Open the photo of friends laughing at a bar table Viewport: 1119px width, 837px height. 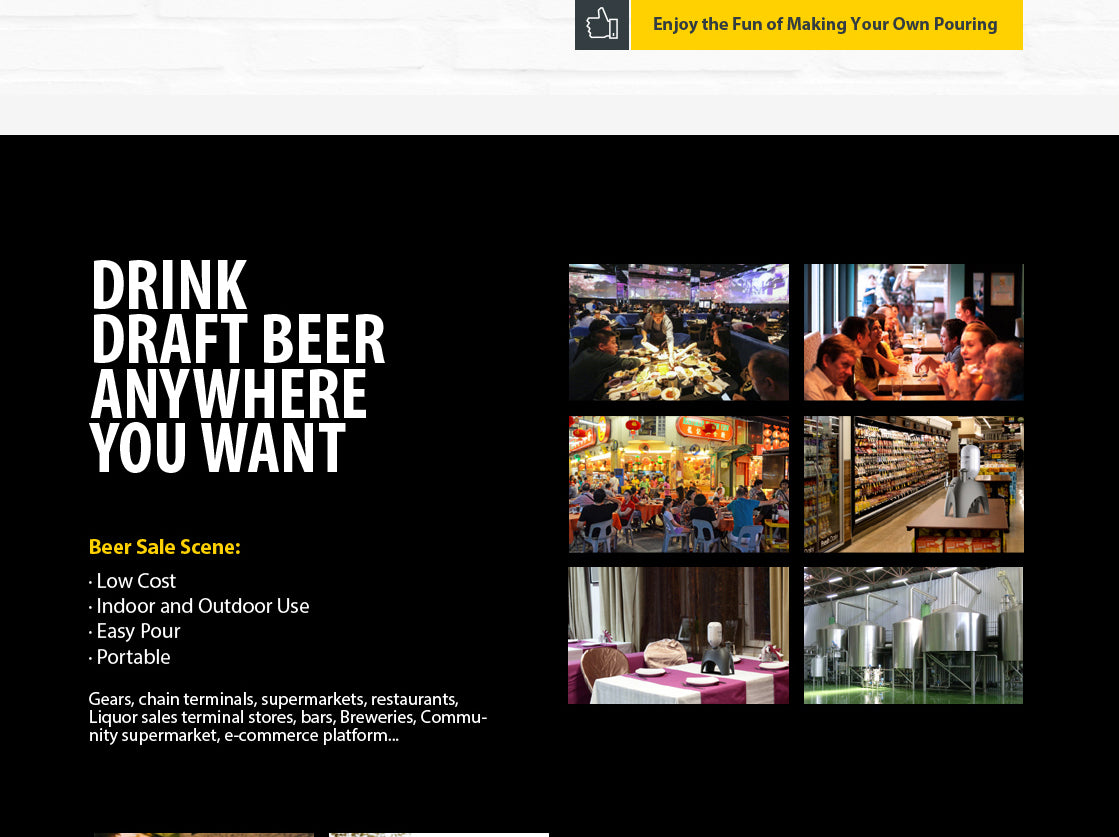(x=913, y=332)
